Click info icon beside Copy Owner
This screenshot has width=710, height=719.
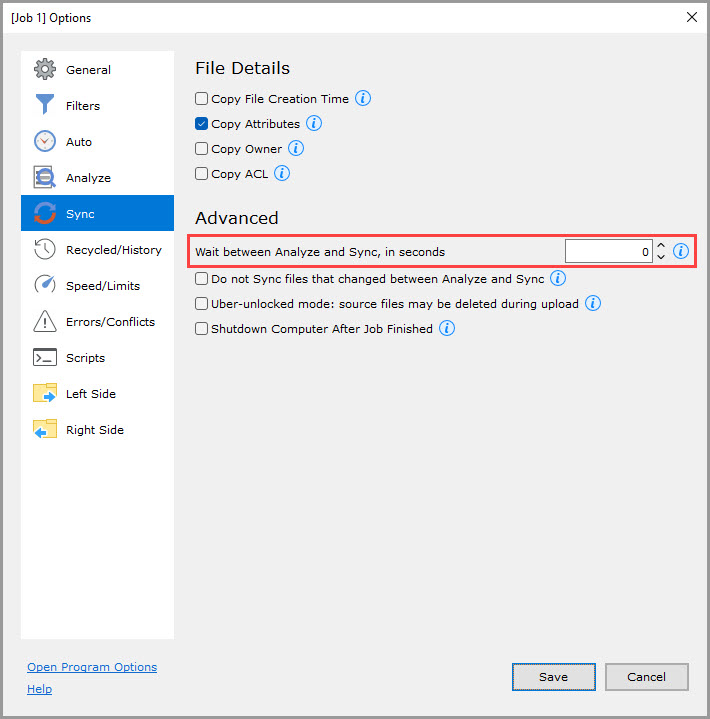[296, 148]
